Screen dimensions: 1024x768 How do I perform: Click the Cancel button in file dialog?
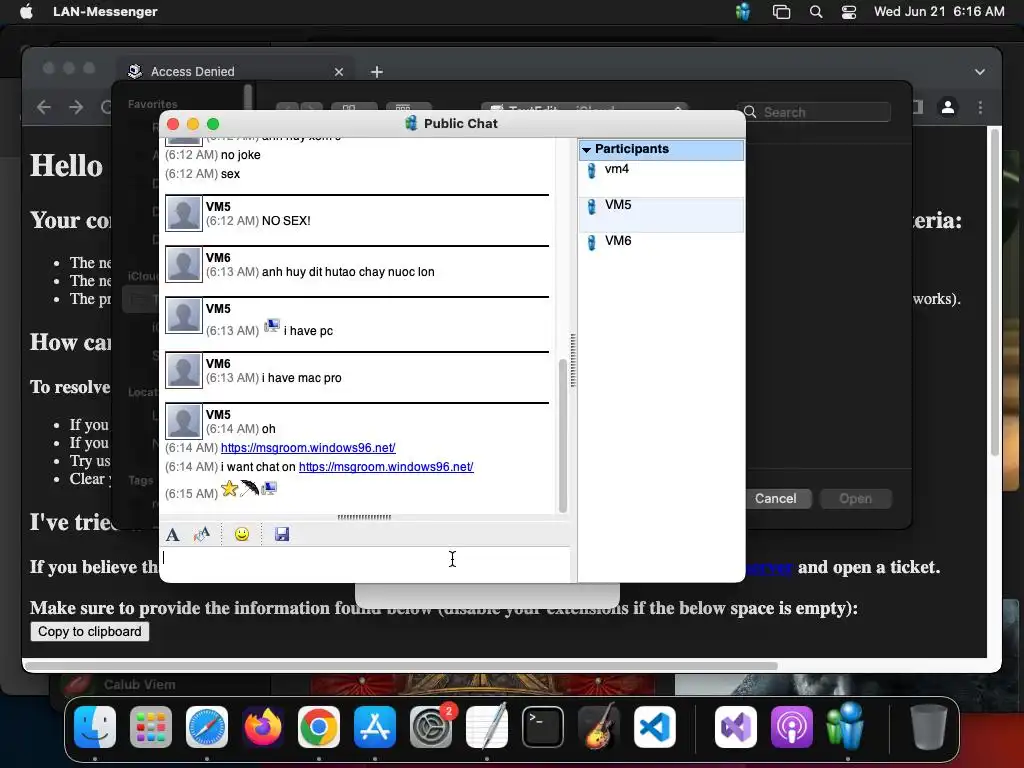(775, 499)
